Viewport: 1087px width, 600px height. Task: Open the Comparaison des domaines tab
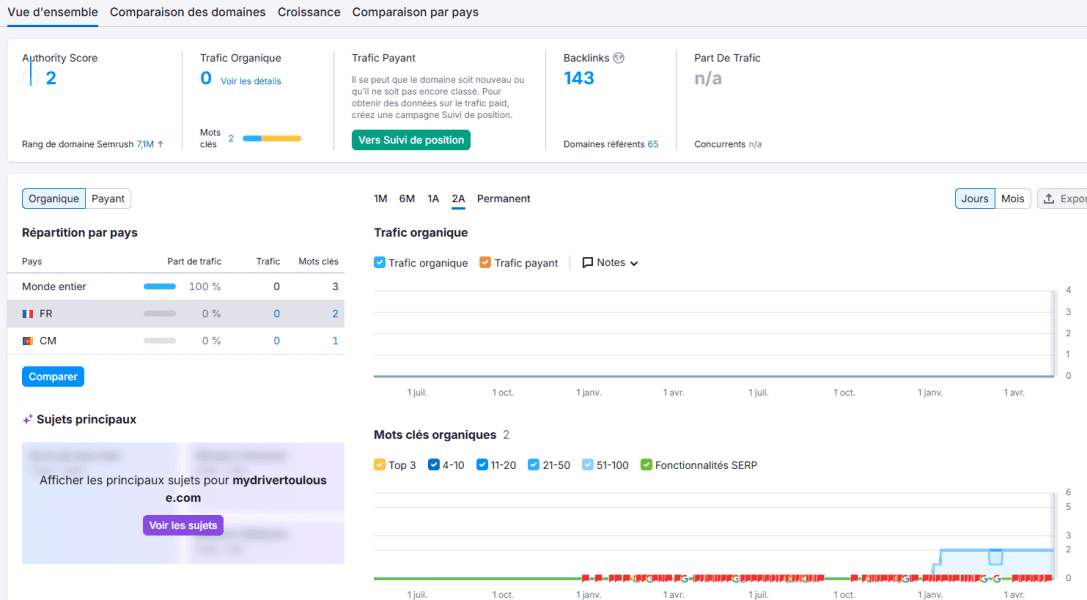click(188, 12)
